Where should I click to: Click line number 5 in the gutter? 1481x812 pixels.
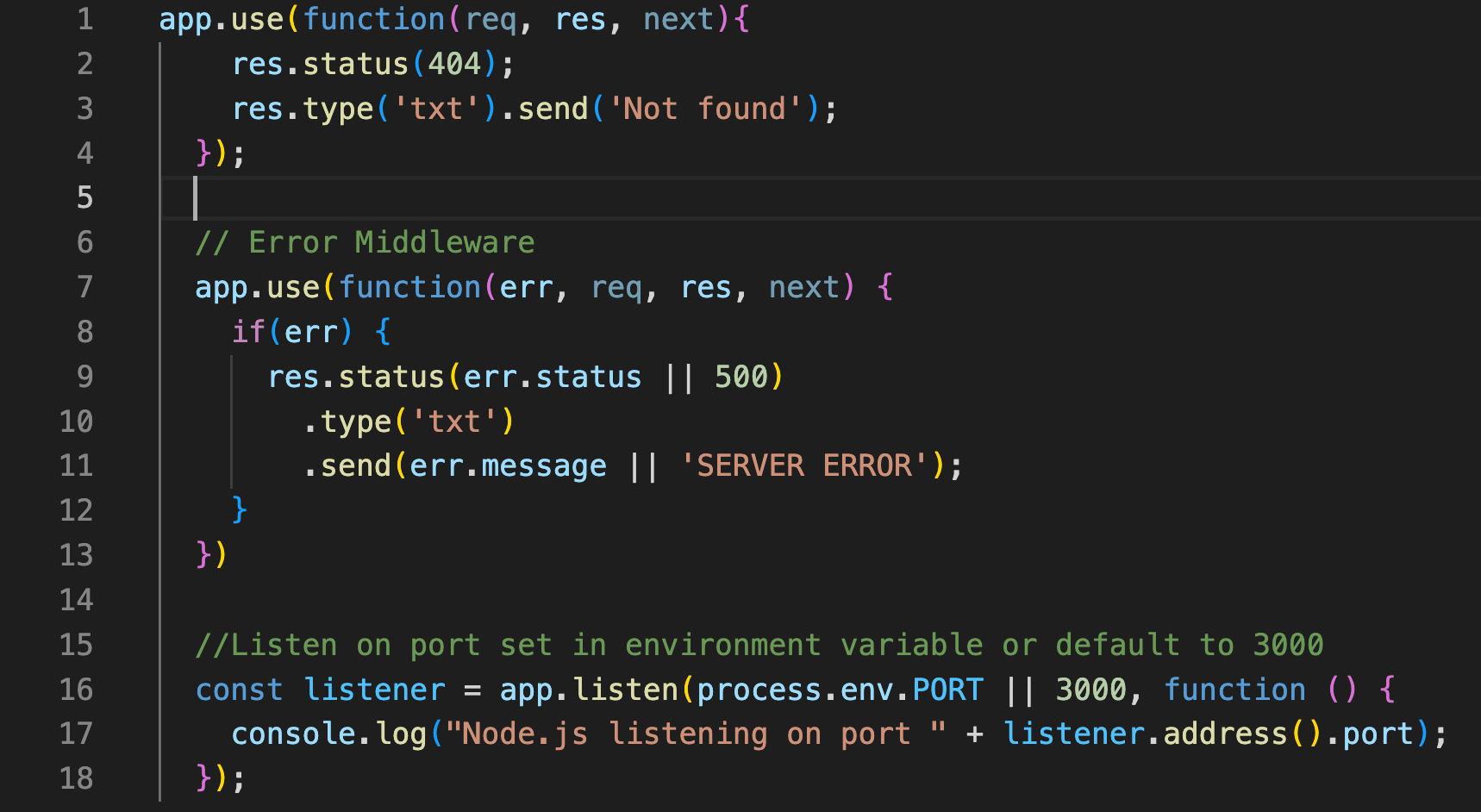tap(84, 197)
